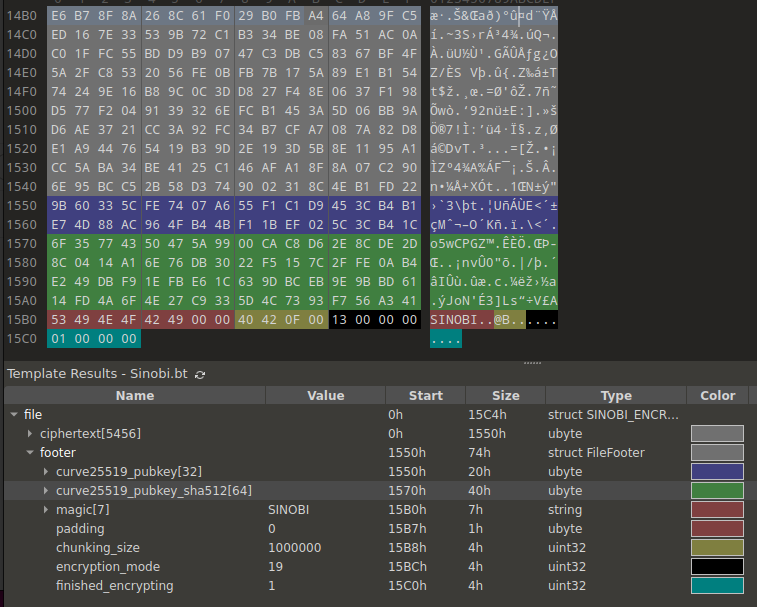Click hex byte 01 at offset 15C0
The height and width of the screenshot is (607, 757).
tap(58, 339)
